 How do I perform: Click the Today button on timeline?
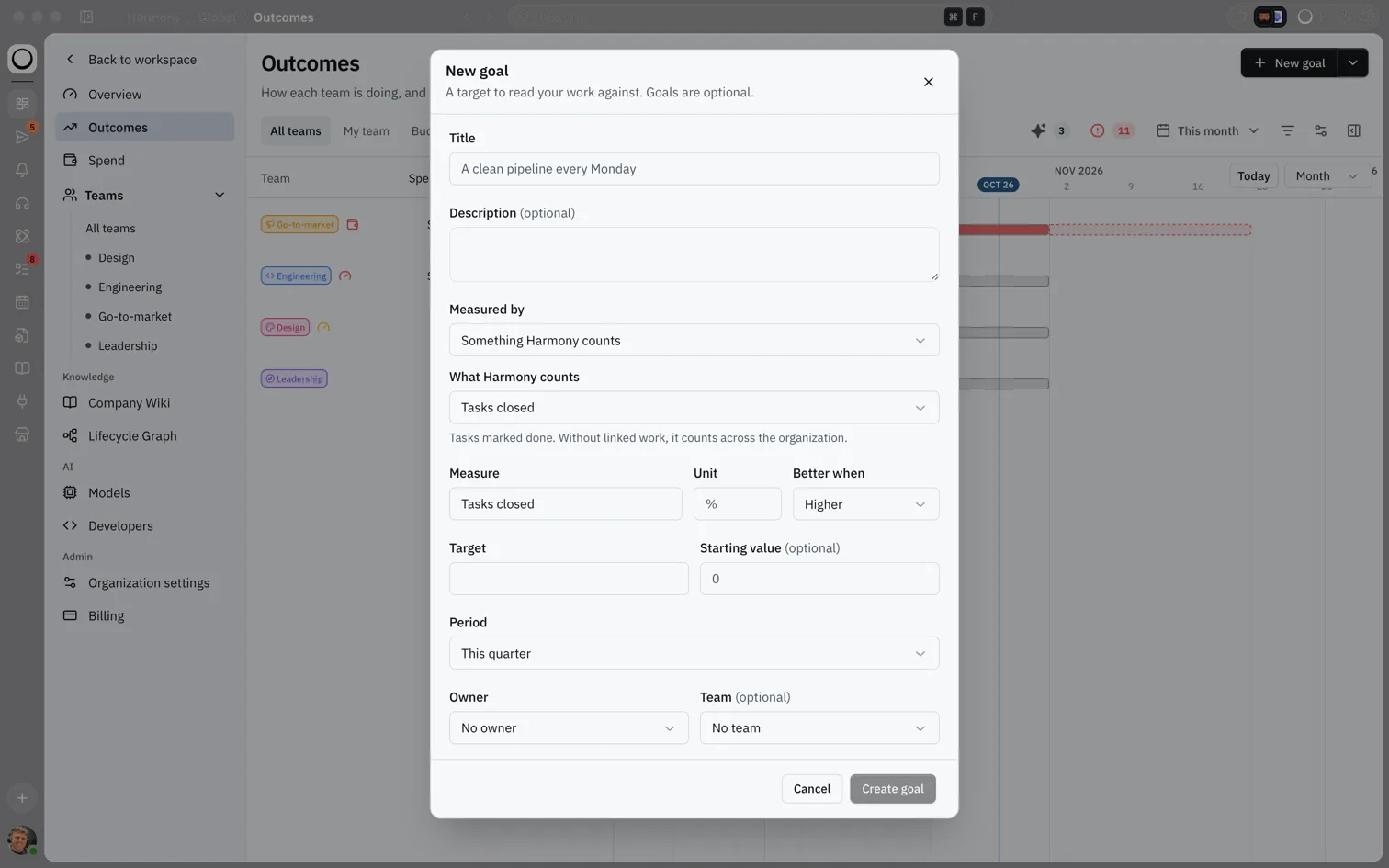[1253, 176]
